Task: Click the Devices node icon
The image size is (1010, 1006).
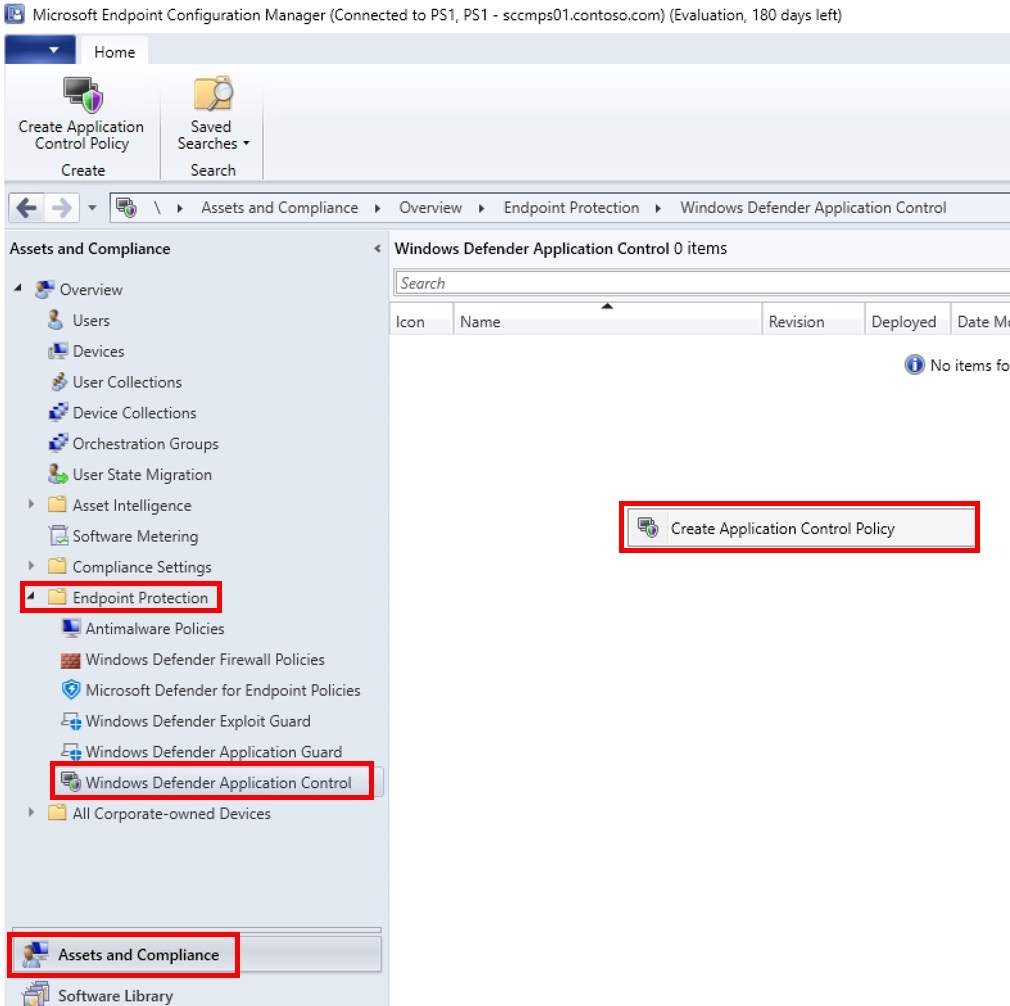Action: (x=57, y=351)
